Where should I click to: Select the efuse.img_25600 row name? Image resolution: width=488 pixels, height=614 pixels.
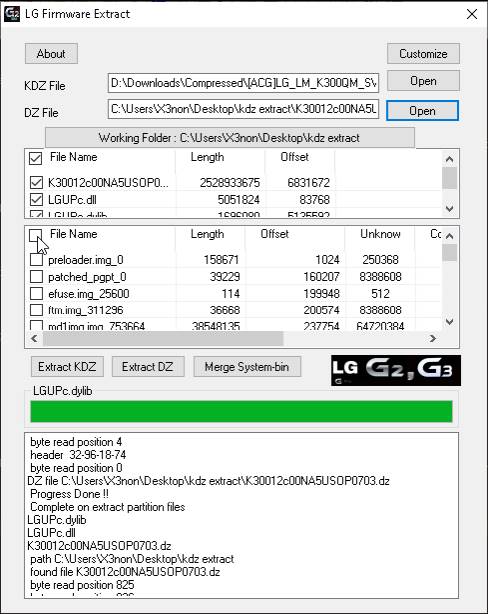point(89,293)
